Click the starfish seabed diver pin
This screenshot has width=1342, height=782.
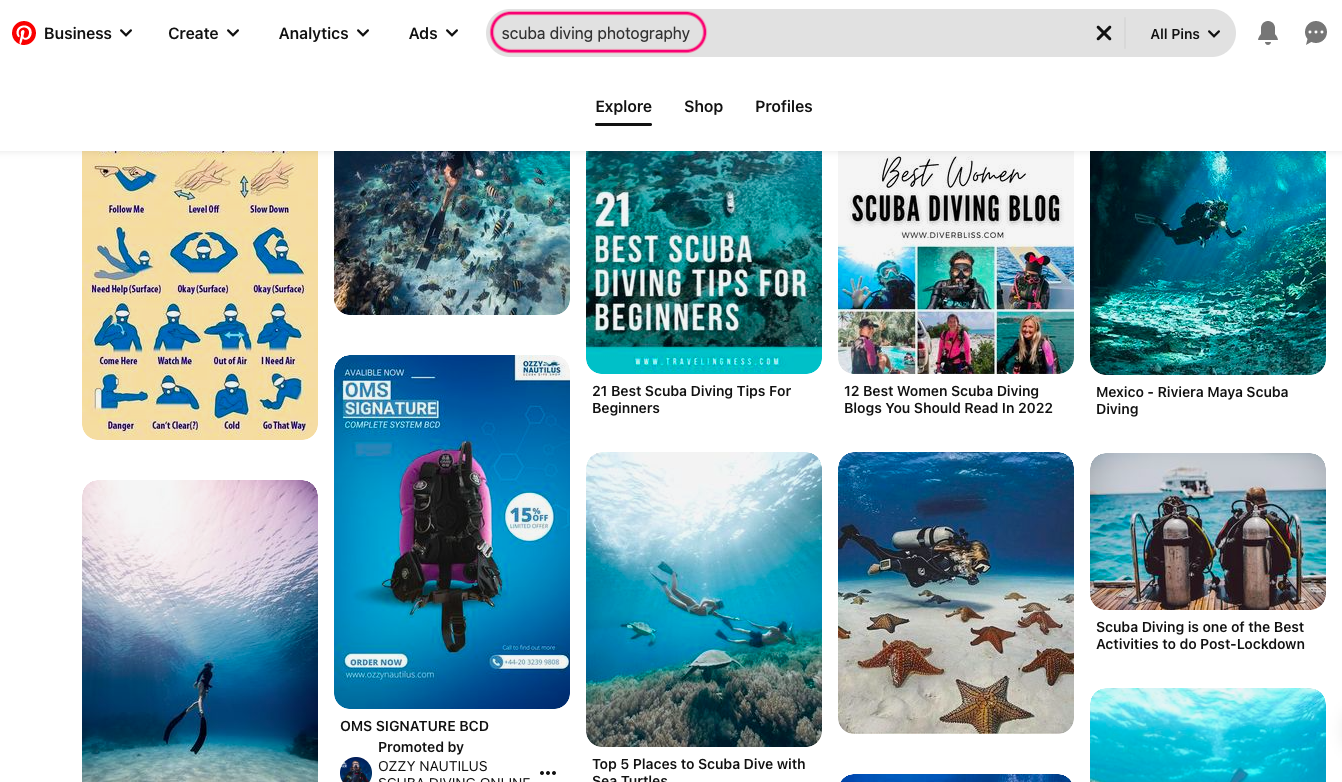click(955, 592)
